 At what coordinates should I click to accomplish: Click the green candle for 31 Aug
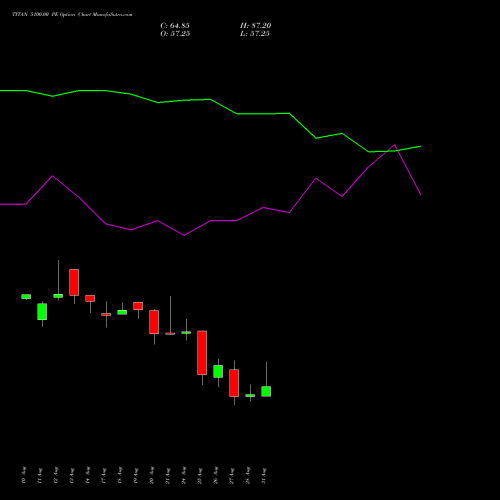(266, 391)
